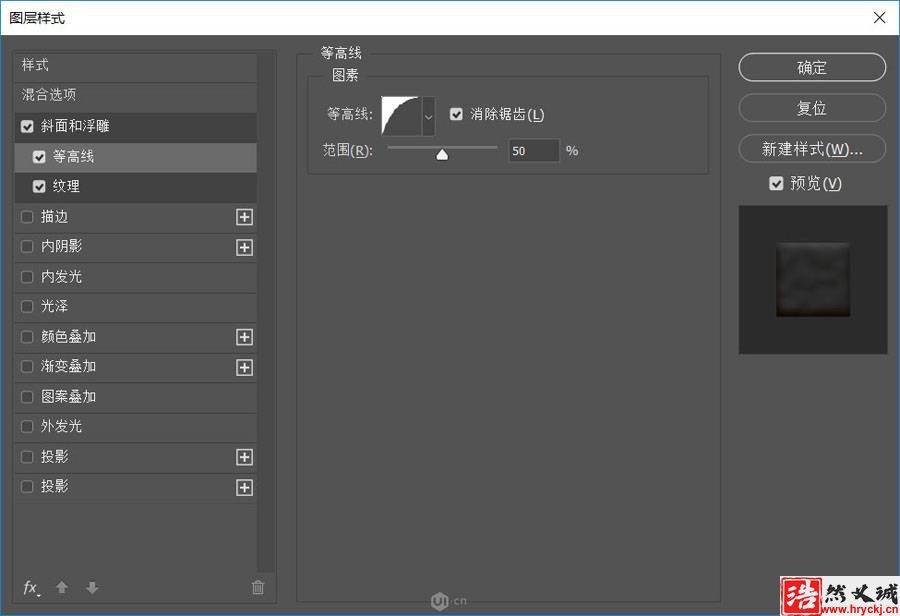Enable the 颜色叠加 checkbox
The image size is (900, 616).
pyautogui.click(x=27, y=337)
